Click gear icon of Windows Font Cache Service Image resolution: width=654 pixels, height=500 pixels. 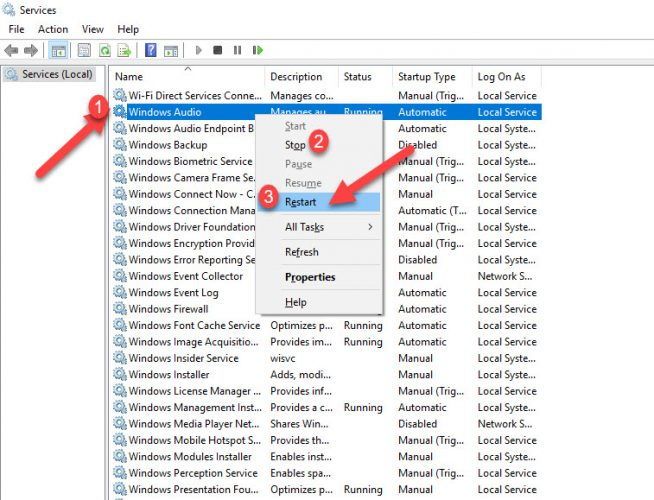[120, 325]
